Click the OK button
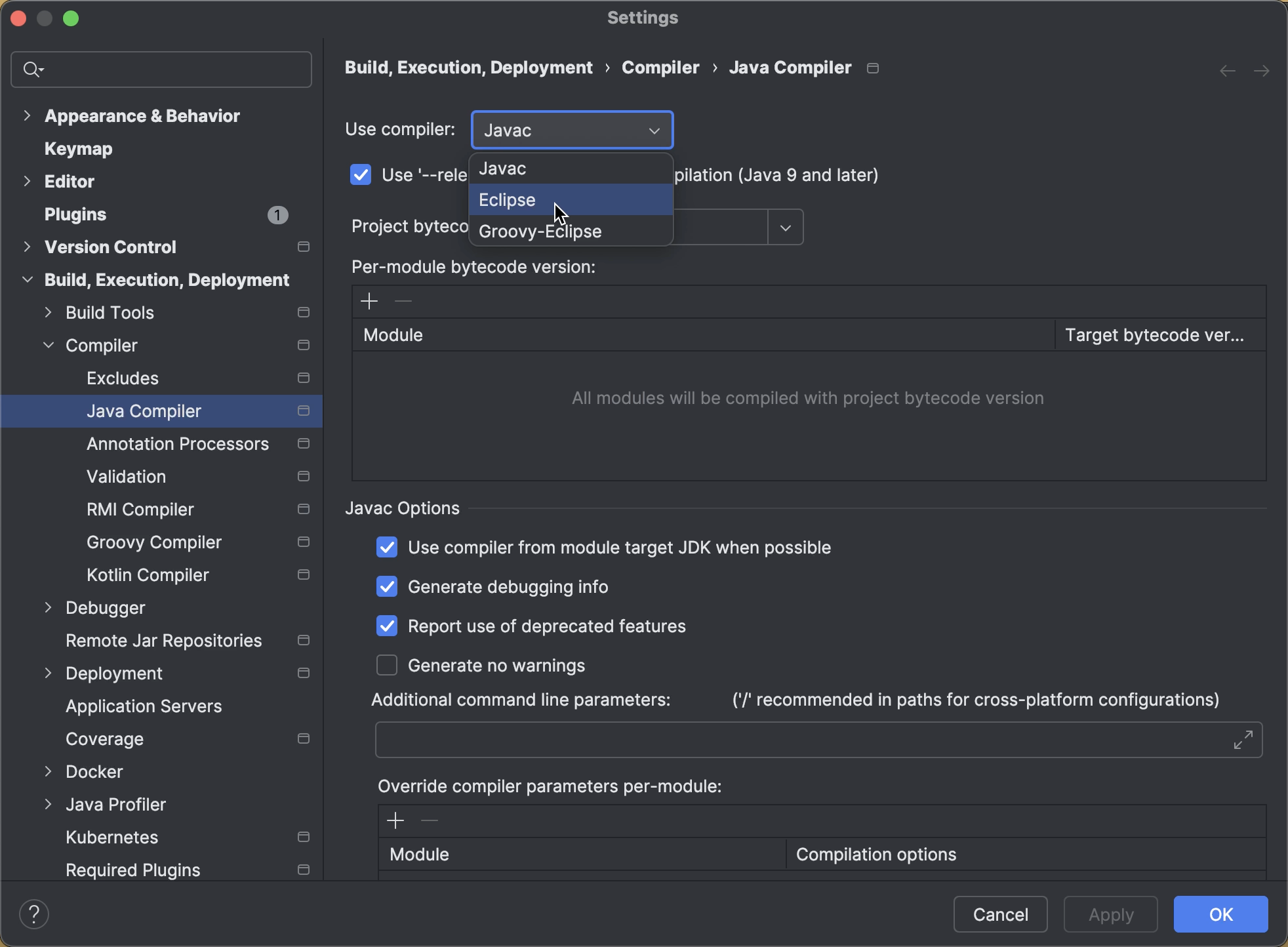 (1219, 914)
